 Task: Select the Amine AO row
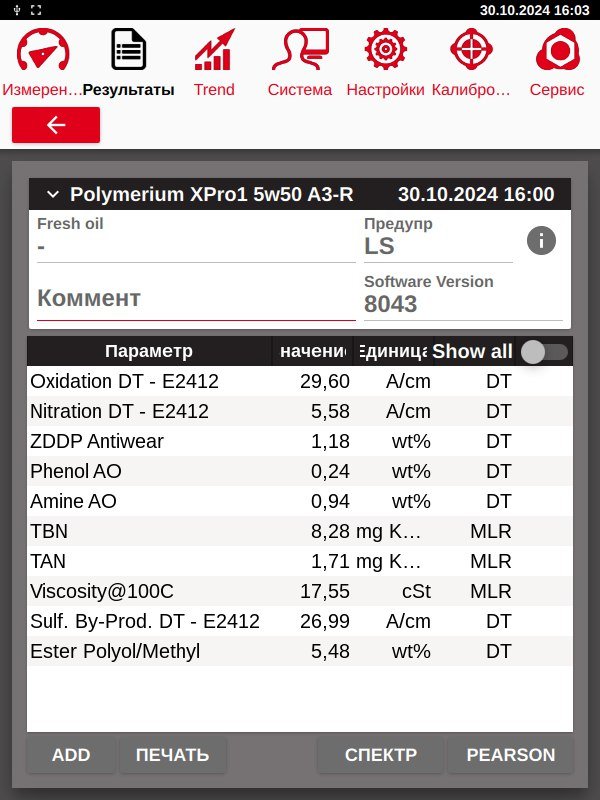tap(300, 502)
